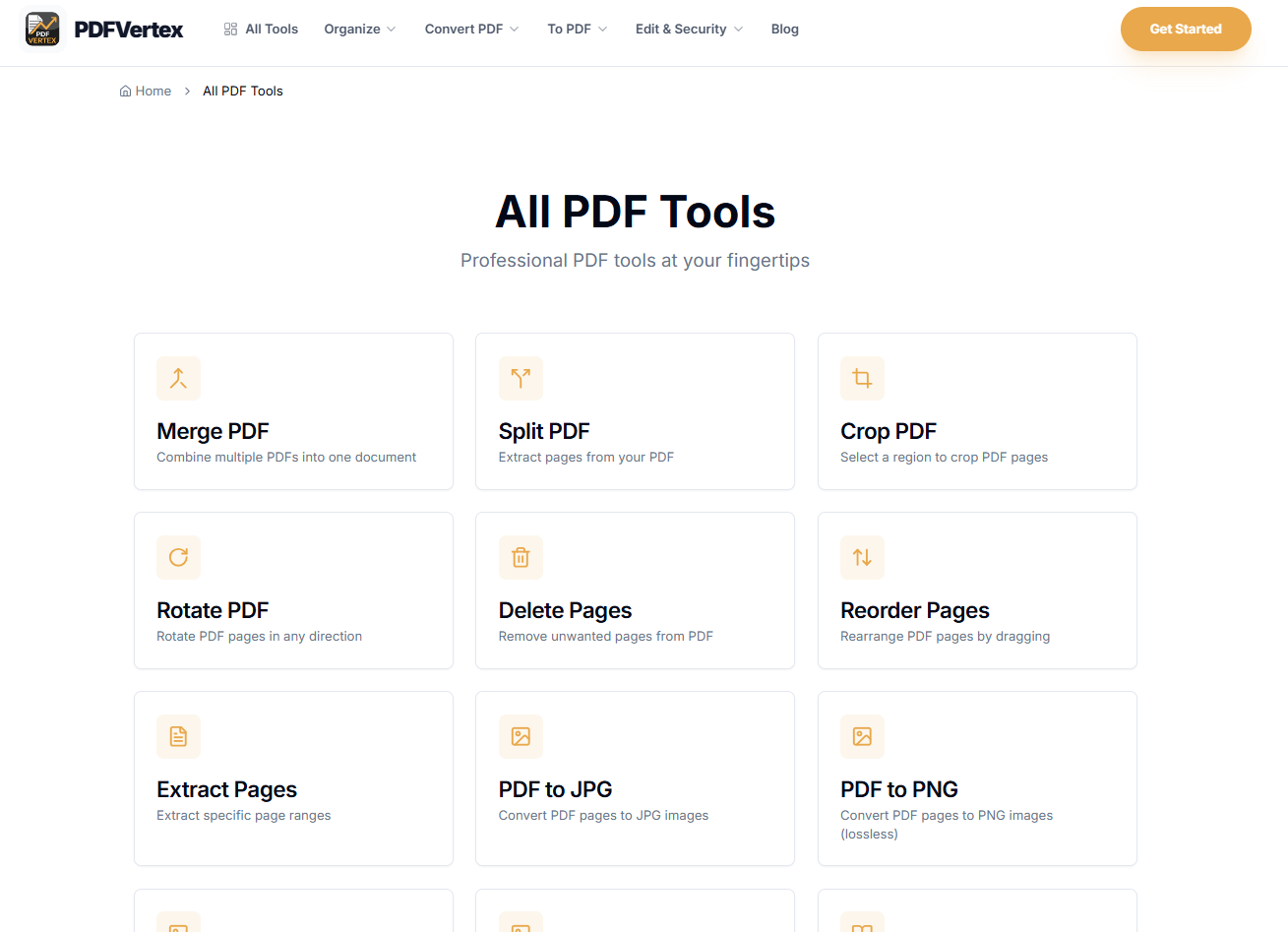1288x932 pixels.
Task: Select the Delete Pages trash icon
Action: click(521, 557)
